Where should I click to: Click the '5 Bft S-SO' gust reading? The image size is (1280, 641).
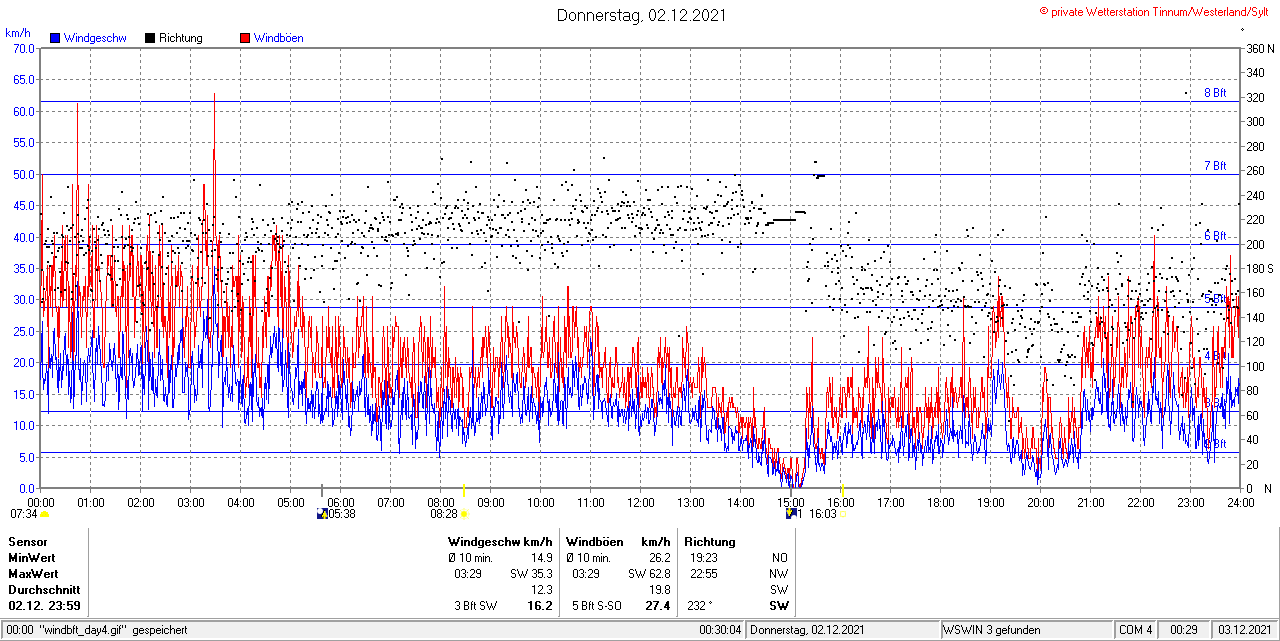598,605
